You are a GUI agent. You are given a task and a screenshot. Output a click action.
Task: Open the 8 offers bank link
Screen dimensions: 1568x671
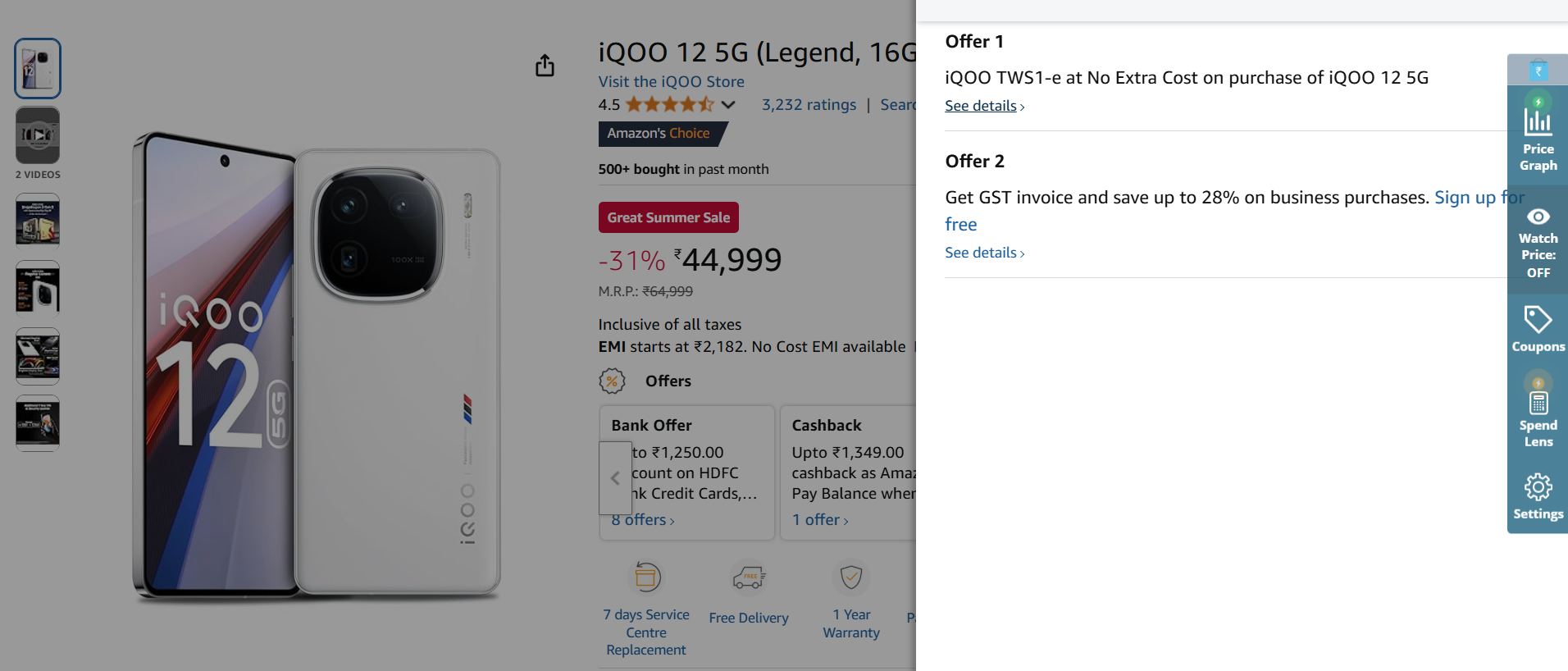tap(643, 520)
